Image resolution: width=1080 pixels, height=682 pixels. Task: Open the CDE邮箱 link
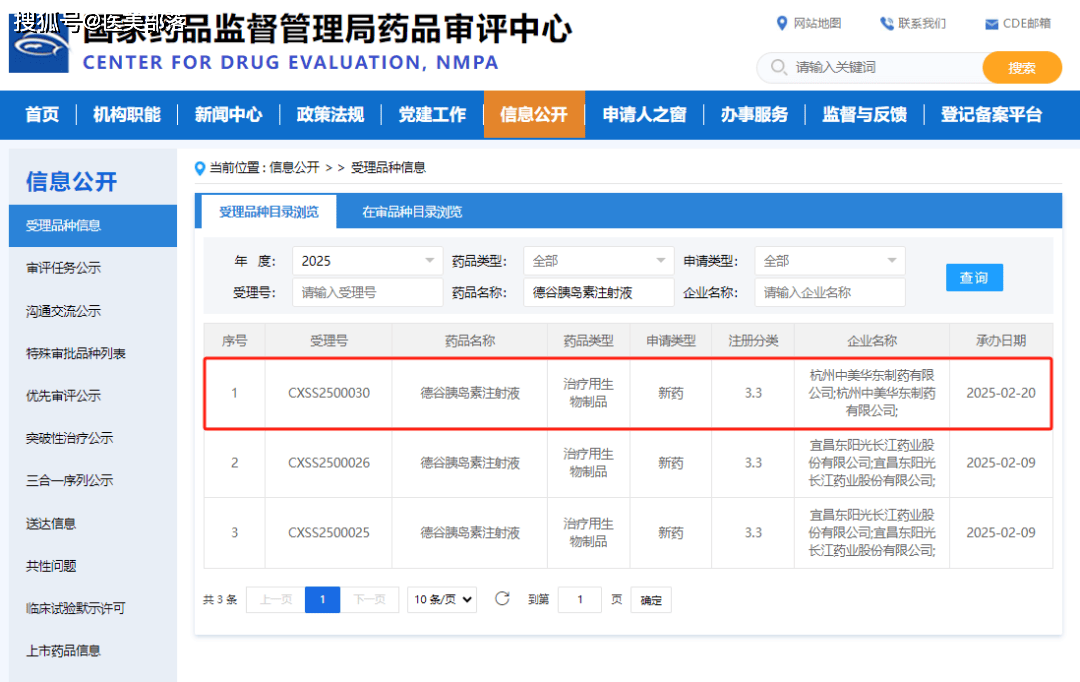tap(1026, 23)
